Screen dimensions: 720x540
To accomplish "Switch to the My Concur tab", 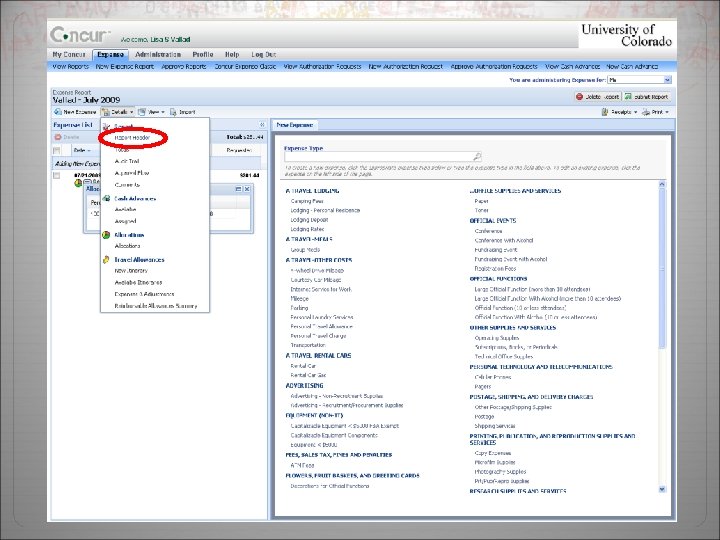I will [69, 55].
